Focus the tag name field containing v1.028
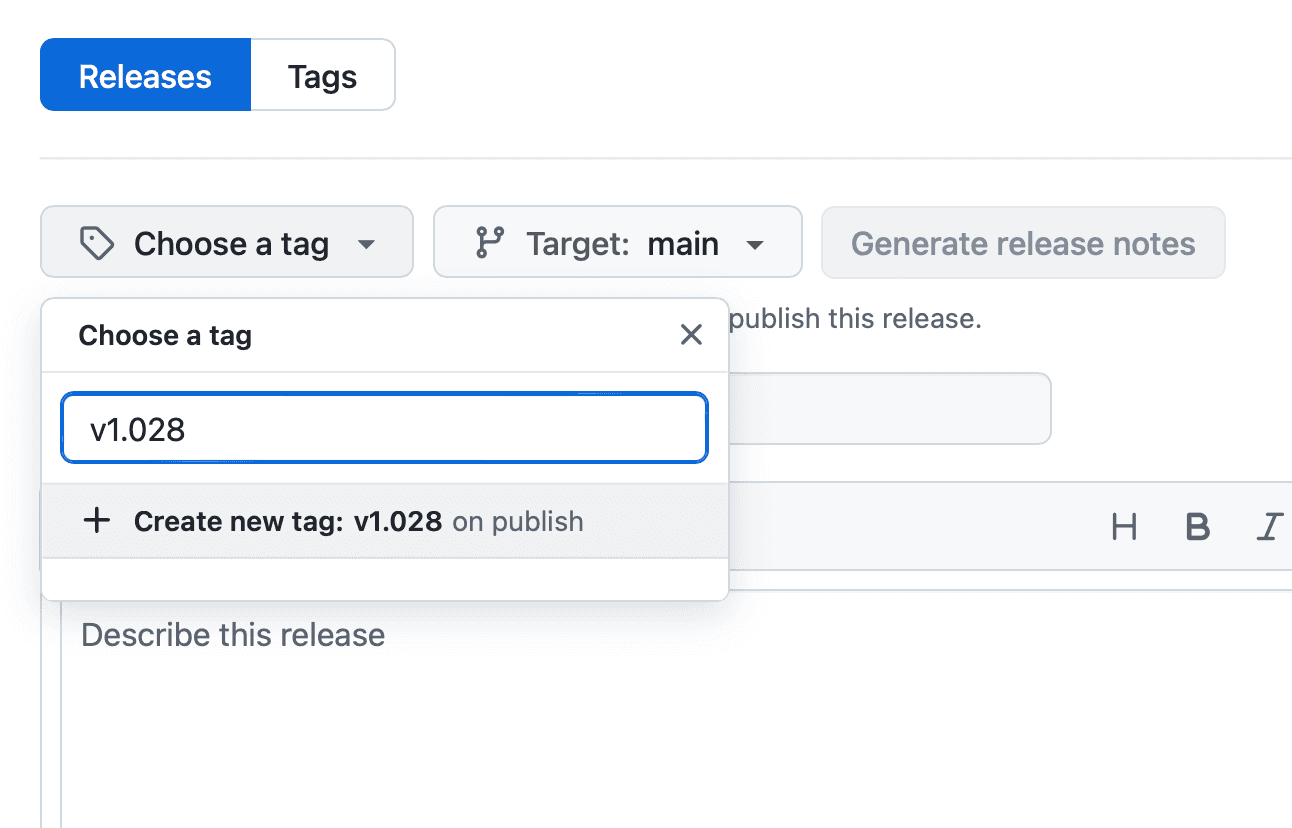The height and width of the screenshot is (828, 1292). coord(384,429)
